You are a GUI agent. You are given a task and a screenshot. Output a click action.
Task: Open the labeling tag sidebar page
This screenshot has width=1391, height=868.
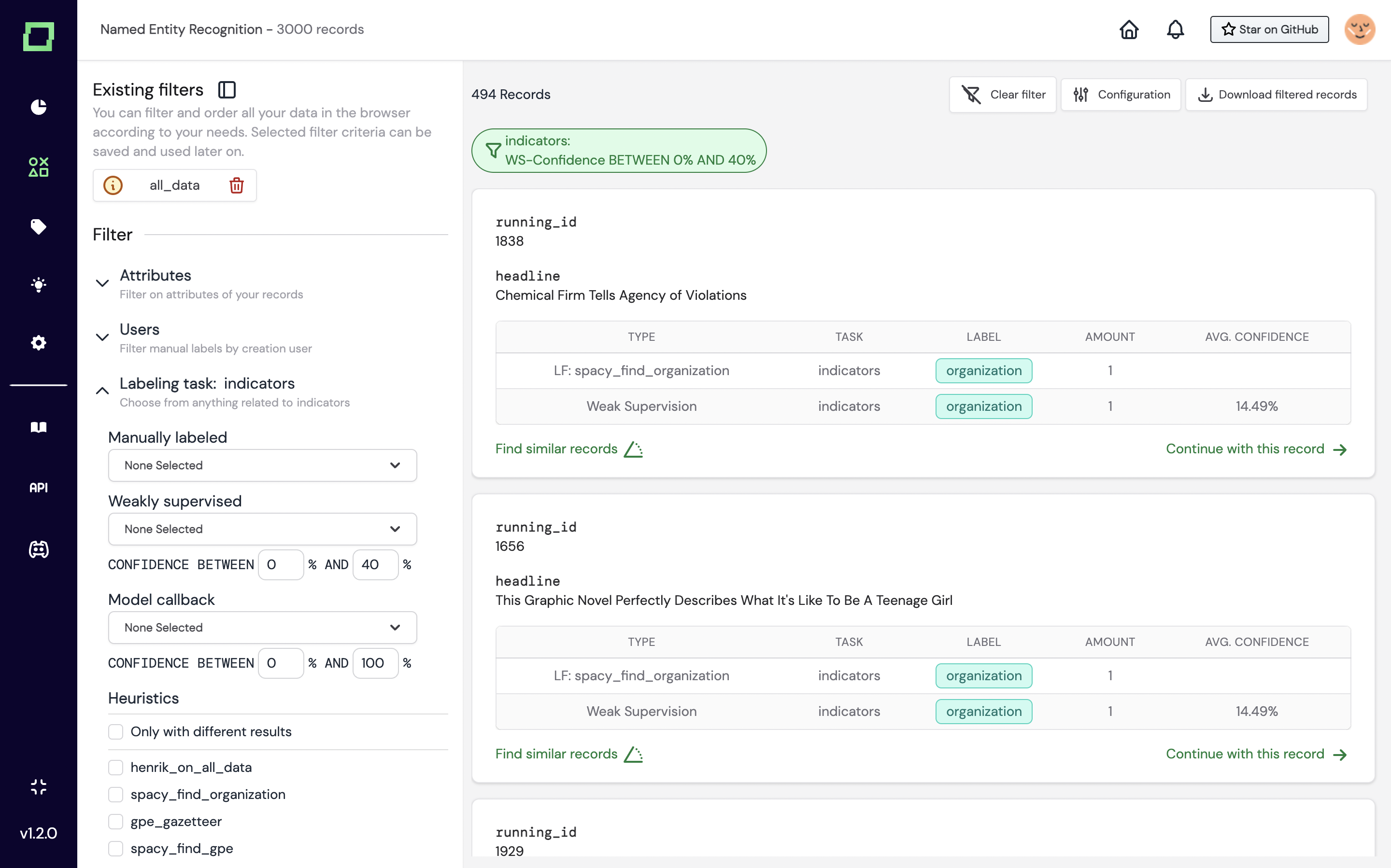coord(39,226)
